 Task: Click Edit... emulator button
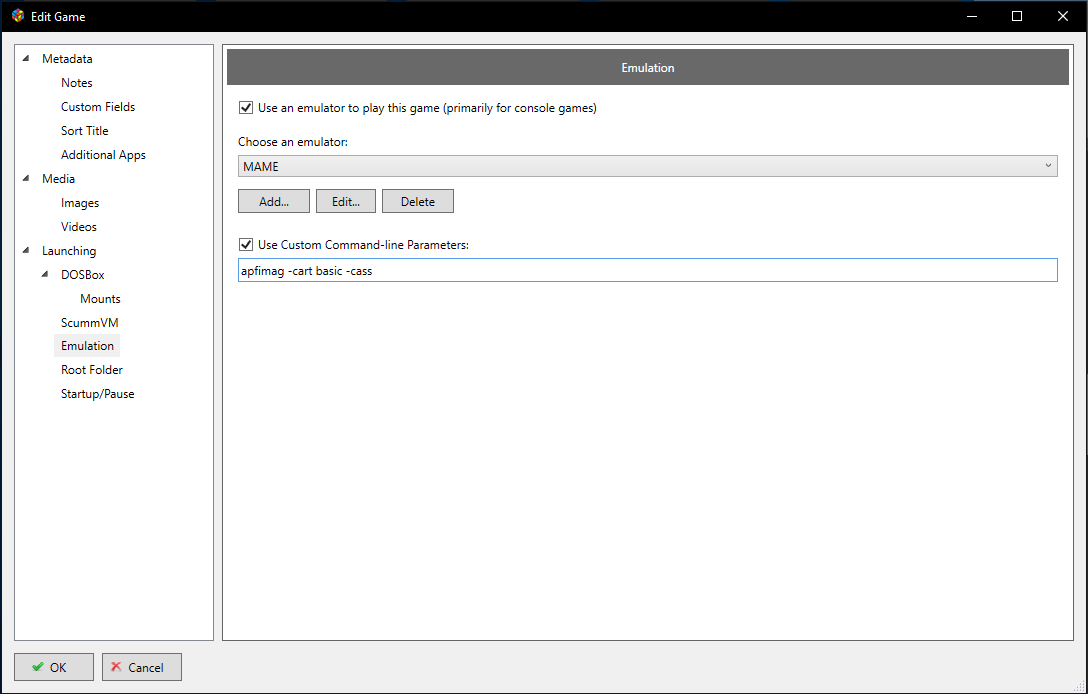(346, 201)
